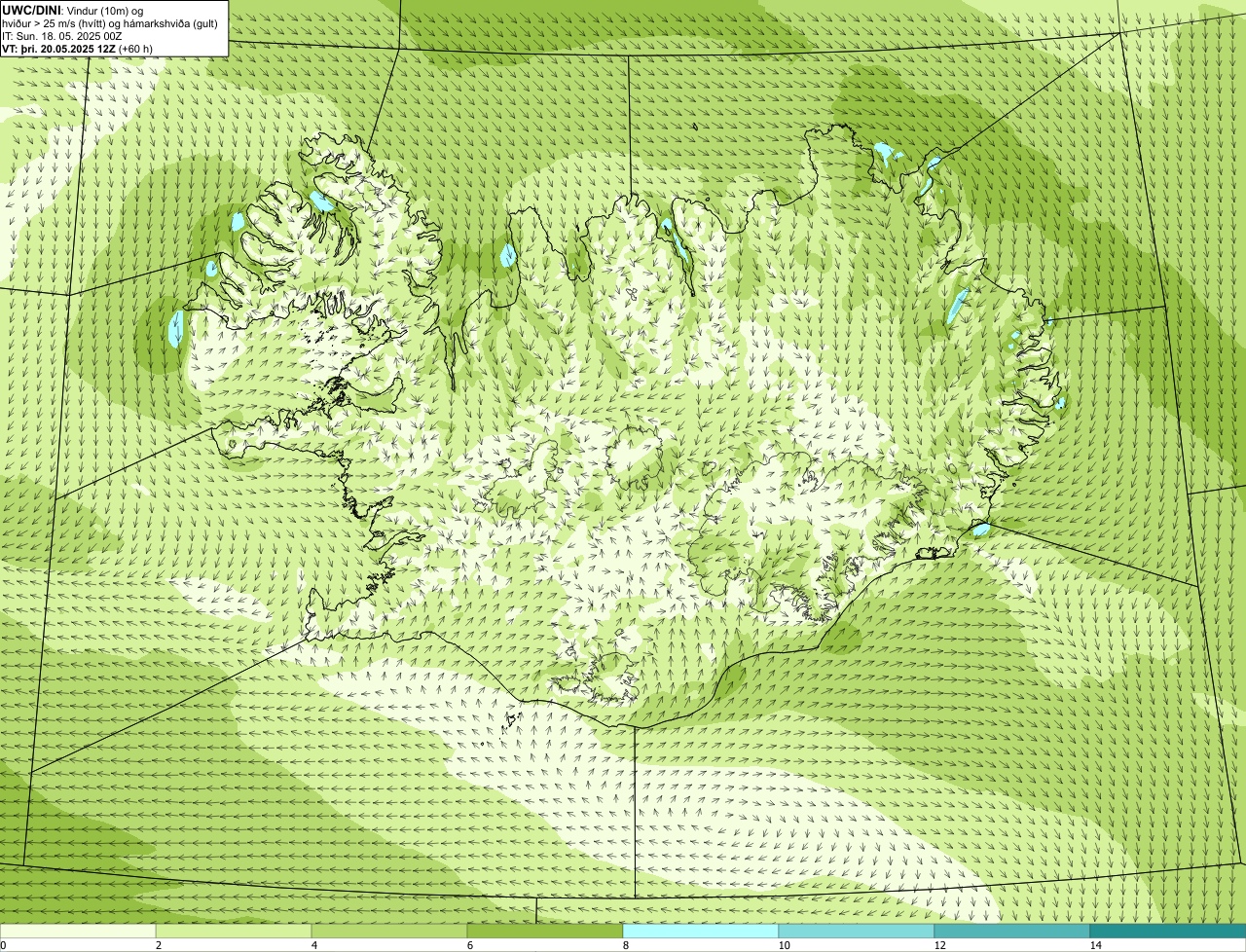Screen dimensions: 1246x952
Task: Click the 8–10 light cyan legend segment
Action: pyautogui.click(x=701, y=931)
